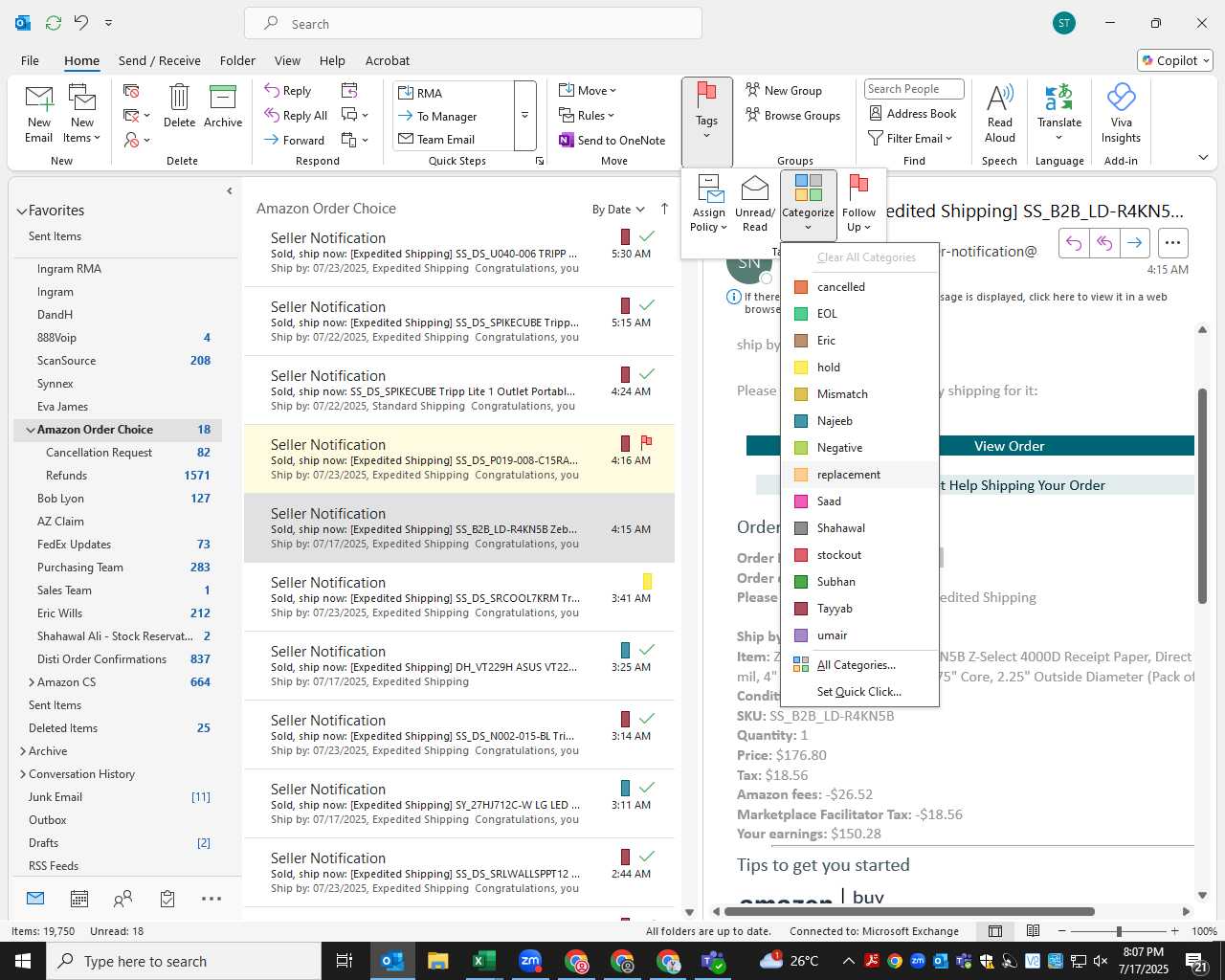Image resolution: width=1225 pixels, height=980 pixels.
Task: Collapse the Amazon Order Choice folder
Action: tap(31, 430)
